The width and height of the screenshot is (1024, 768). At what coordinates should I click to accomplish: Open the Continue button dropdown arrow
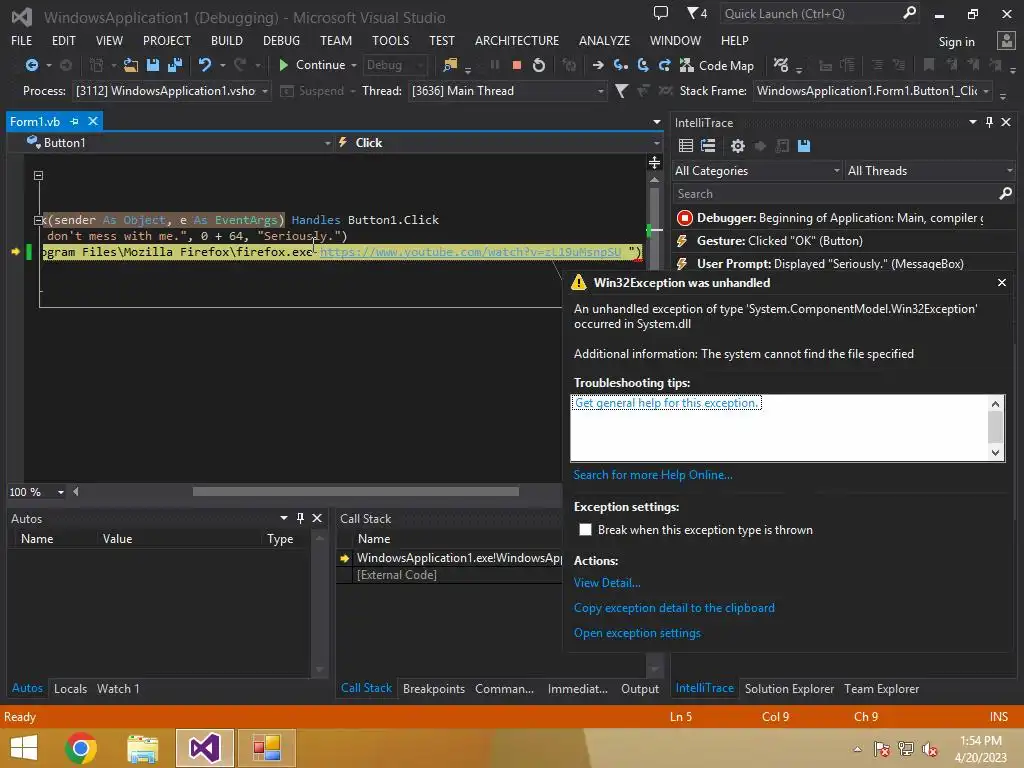353,65
